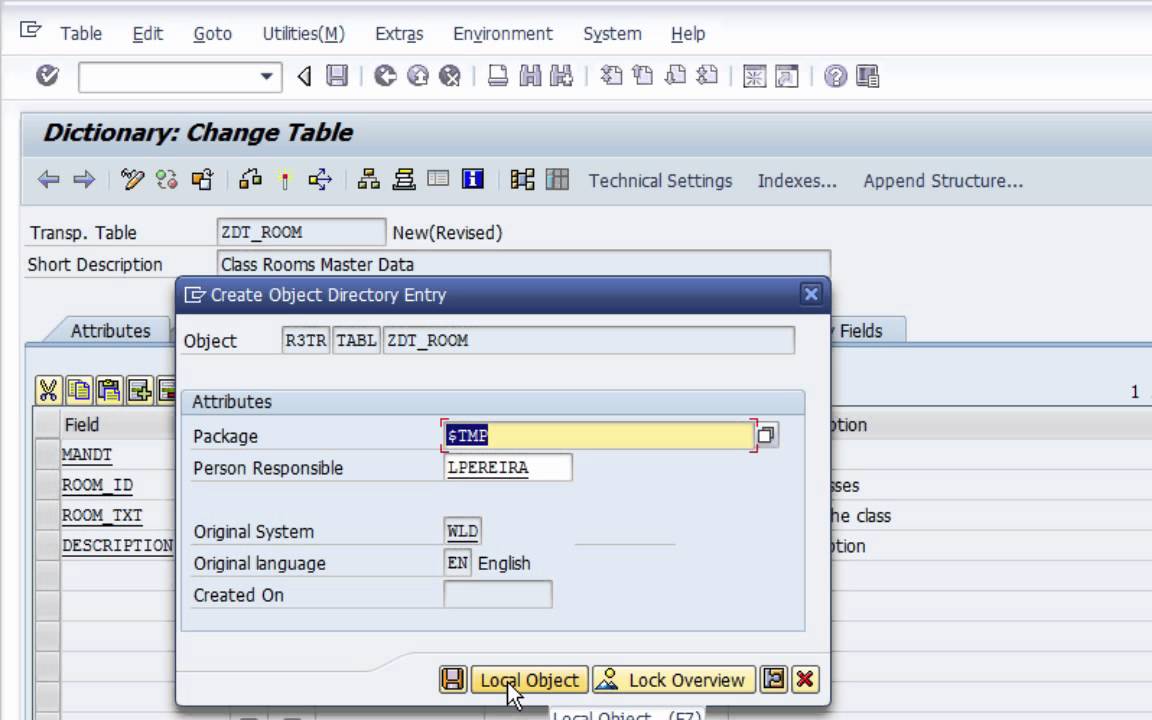Click the Indexes... button
The image size is (1152, 720).
(797, 181)
